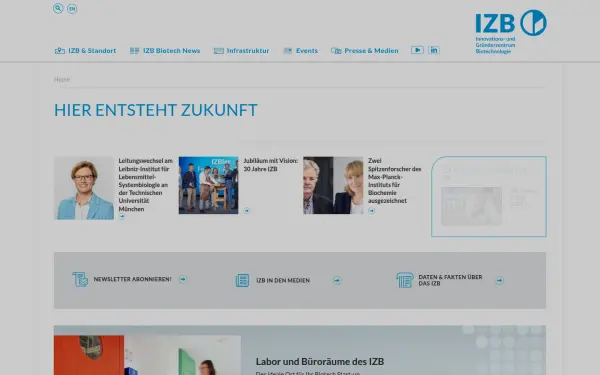Click the lab photo in bottom banner
This screenshot has width=600, height=375.
coord(147,355)
